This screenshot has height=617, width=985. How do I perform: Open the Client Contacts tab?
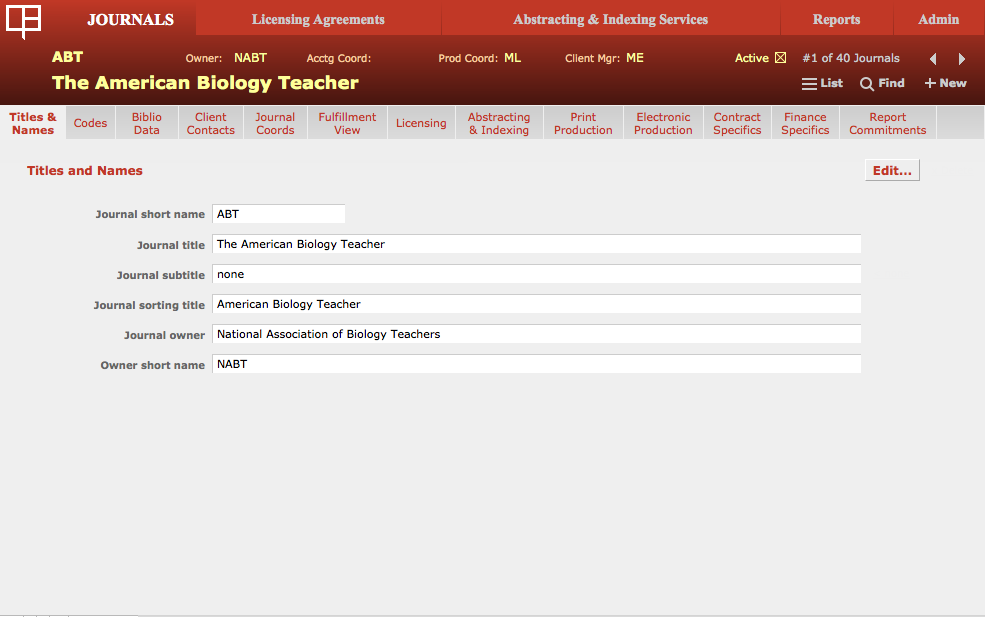(x=210, y=123)
